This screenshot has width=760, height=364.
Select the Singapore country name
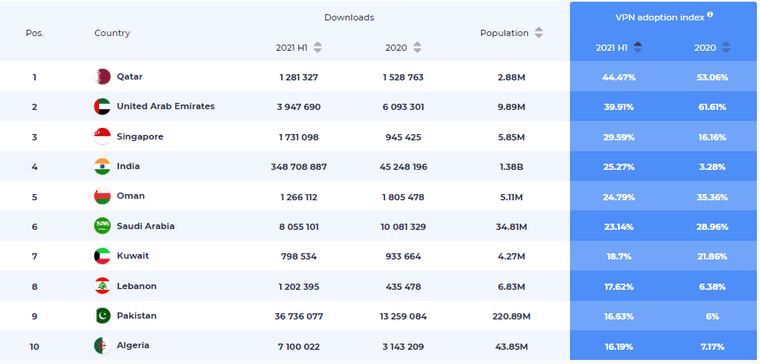pyautogui.click(x=140, y=137)
